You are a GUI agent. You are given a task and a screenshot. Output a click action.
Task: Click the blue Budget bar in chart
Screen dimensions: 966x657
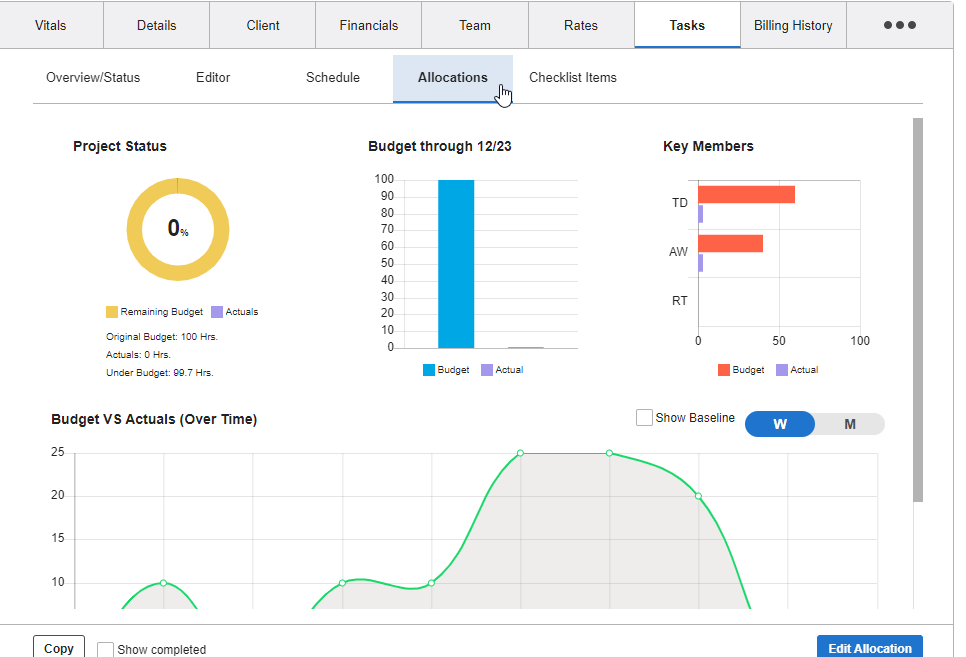456,264
